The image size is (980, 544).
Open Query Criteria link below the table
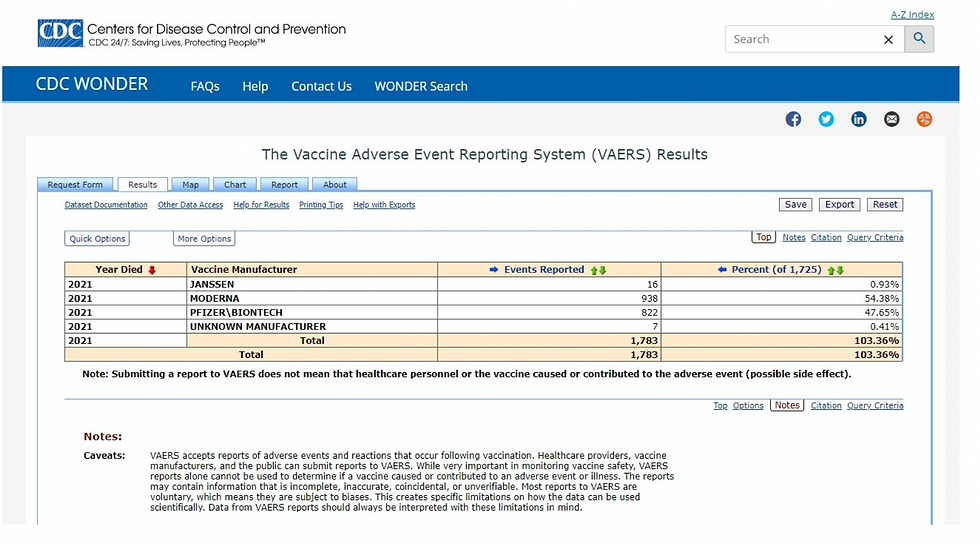(875, 405)
